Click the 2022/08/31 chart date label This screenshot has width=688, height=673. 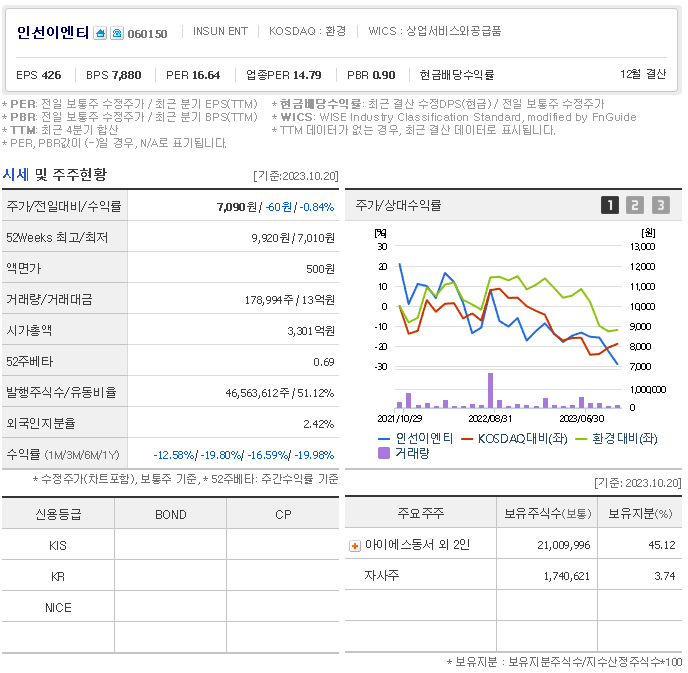click(x=490, y=419)
